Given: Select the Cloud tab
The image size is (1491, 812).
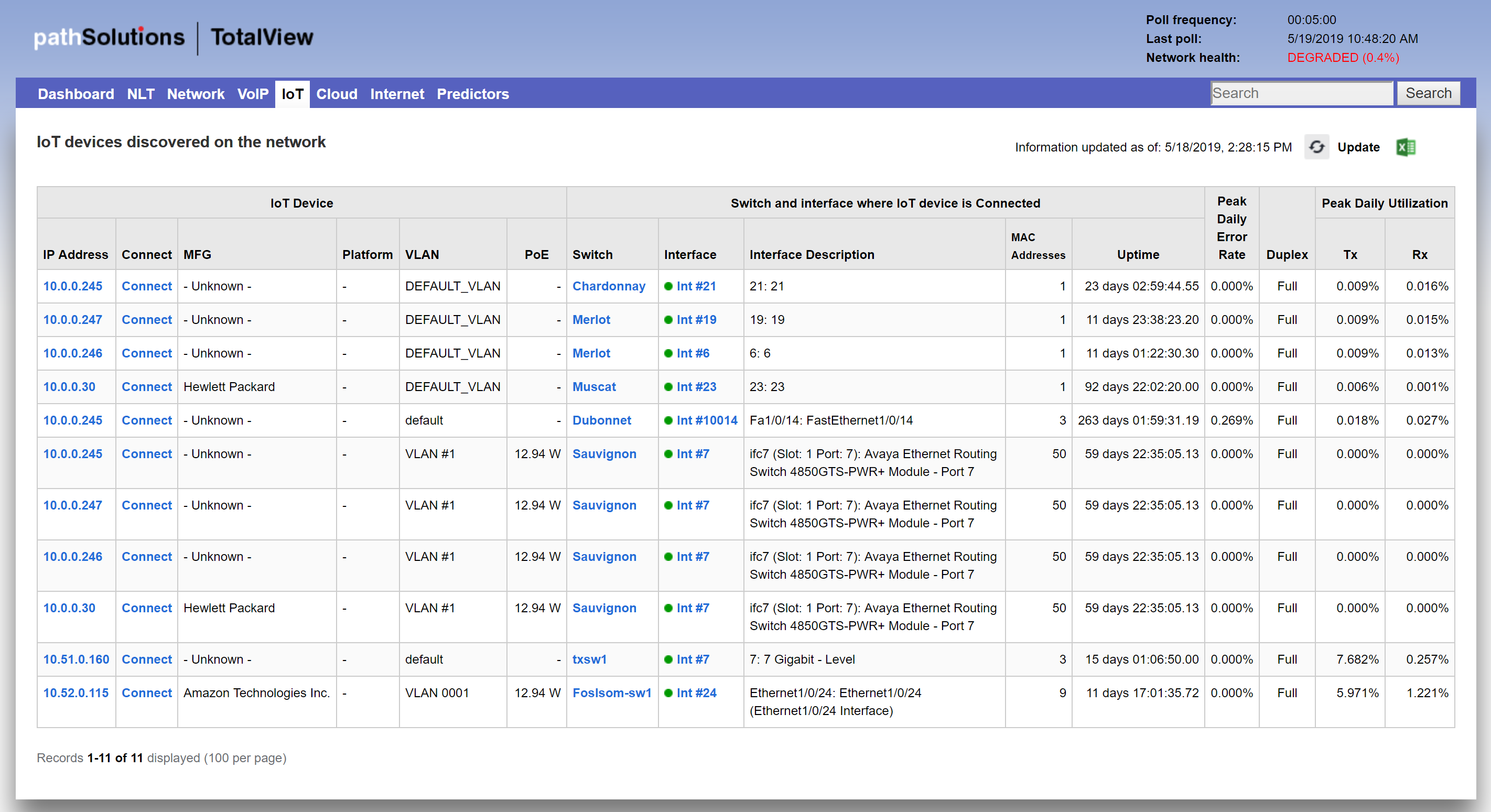Looking at the screenshot, I should (x=336, y=94).
